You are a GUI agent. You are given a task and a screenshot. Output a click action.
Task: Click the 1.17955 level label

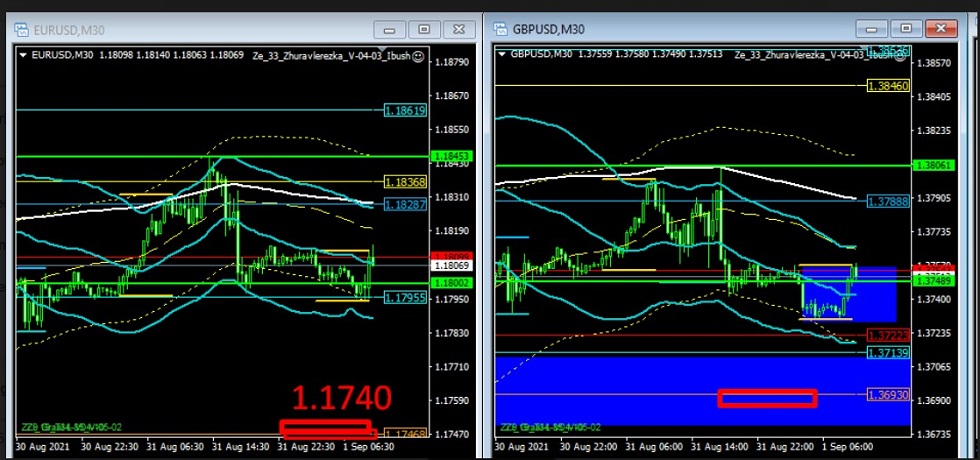point(405,298)
